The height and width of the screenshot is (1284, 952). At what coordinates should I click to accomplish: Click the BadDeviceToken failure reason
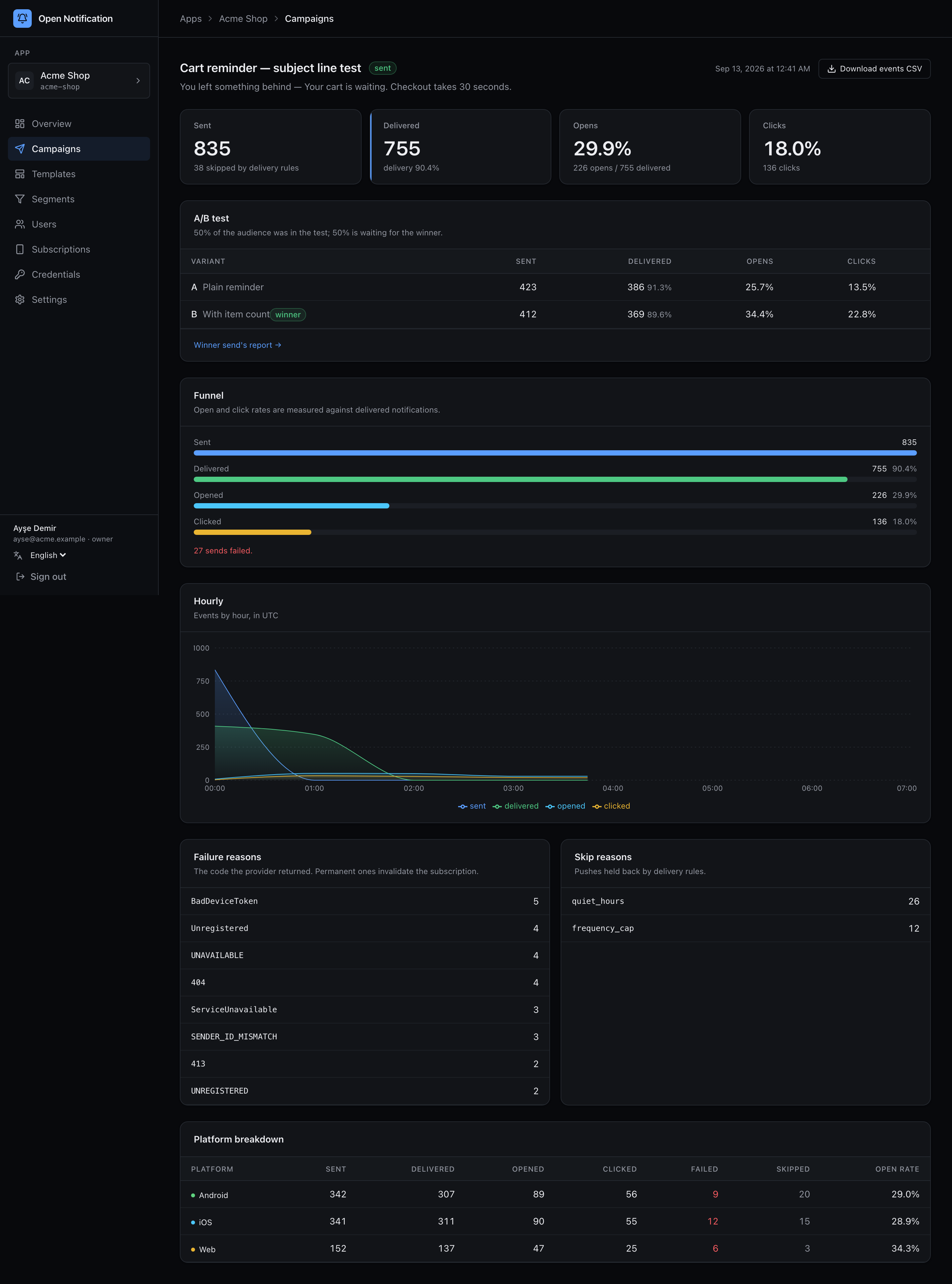tap(224, 901)
